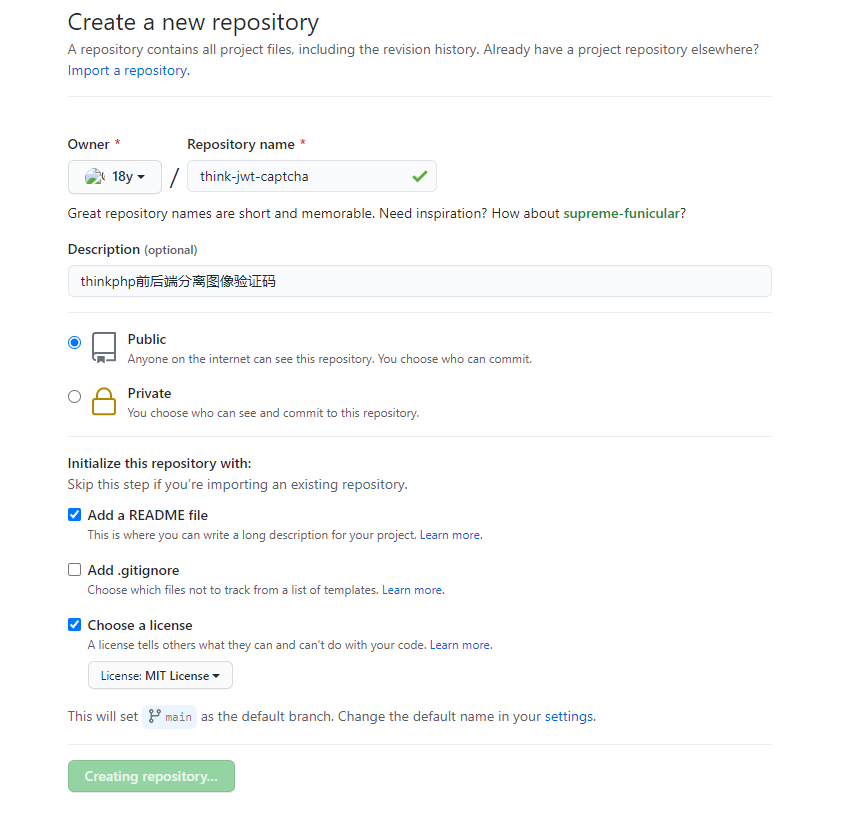Uncheck Add a README file
This screenshot has width=867, height=821.
coord(74,515)
